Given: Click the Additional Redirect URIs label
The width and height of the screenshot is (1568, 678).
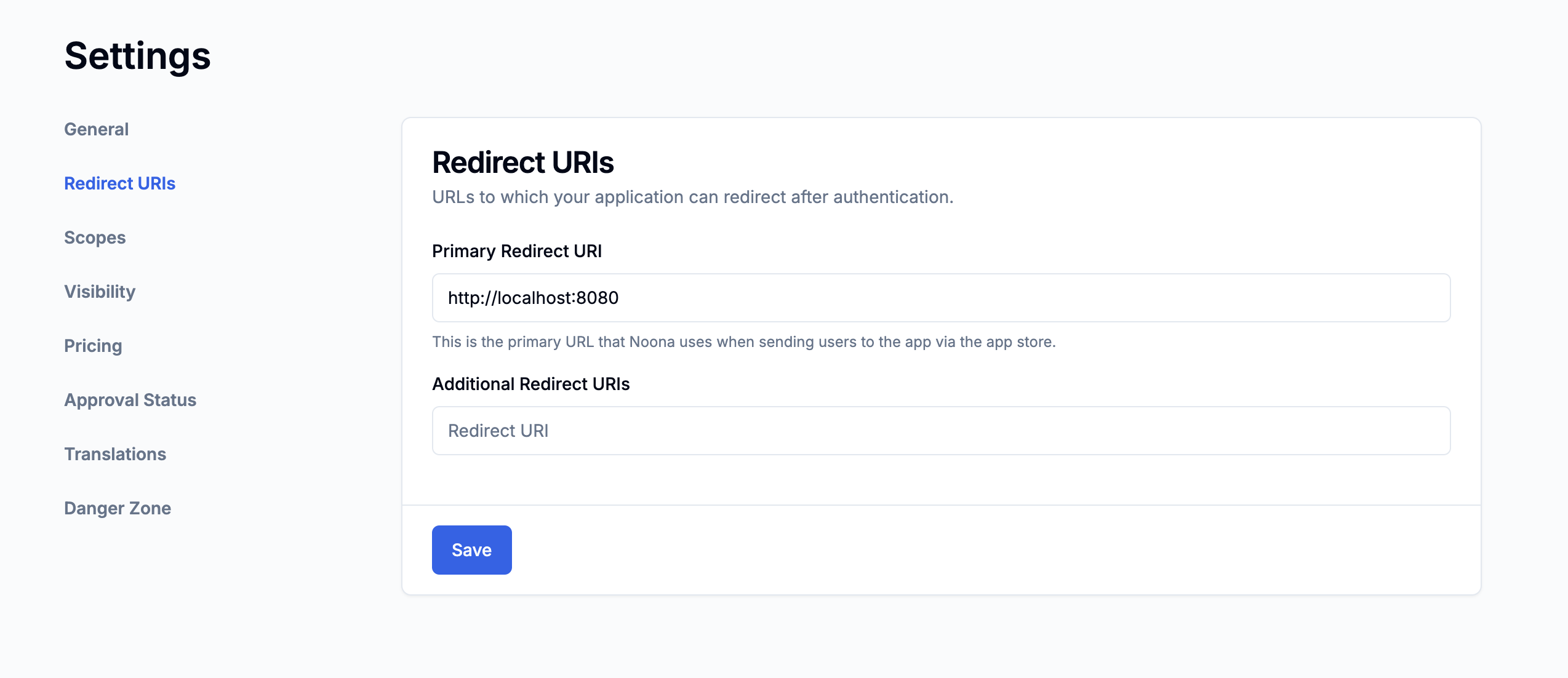Looking at the screenshot, I should pos(531,384).
